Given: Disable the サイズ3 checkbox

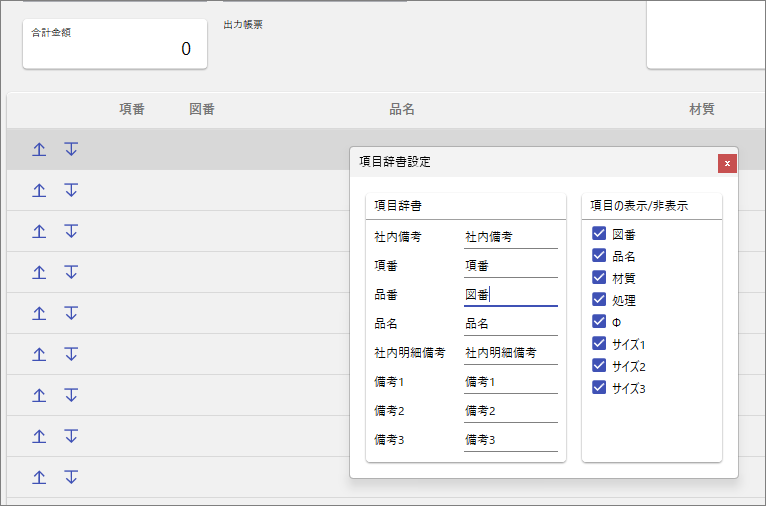Looking at the screenshot, I should coord(599,387).
